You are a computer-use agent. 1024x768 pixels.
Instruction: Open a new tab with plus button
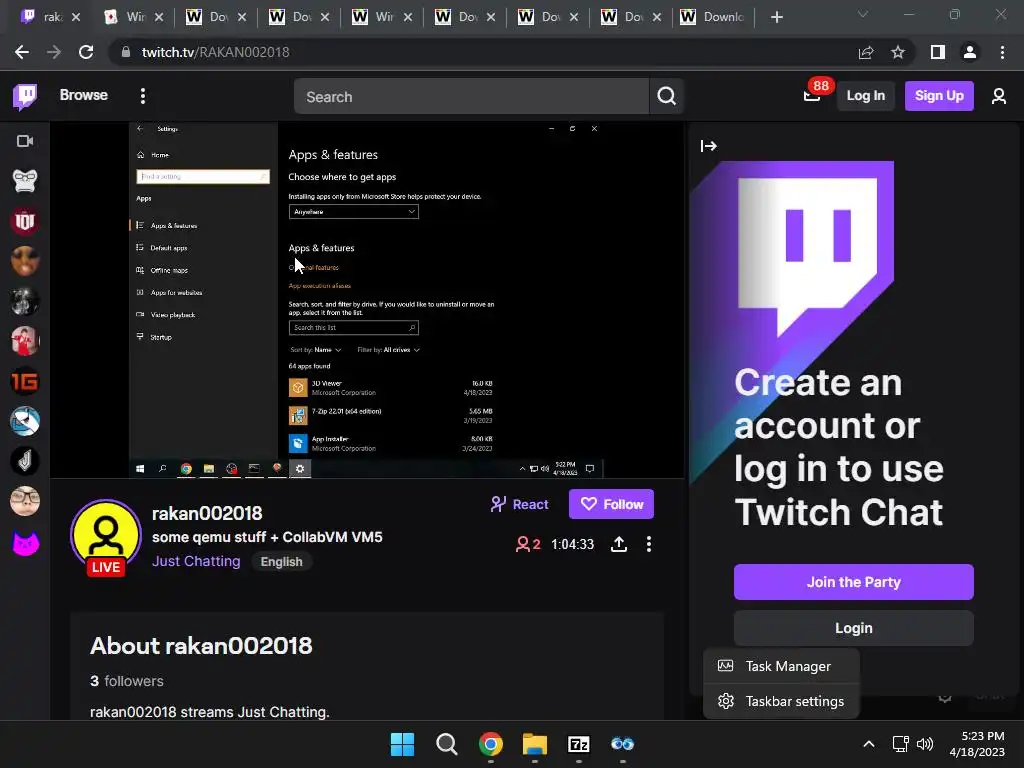coord(776,17)
